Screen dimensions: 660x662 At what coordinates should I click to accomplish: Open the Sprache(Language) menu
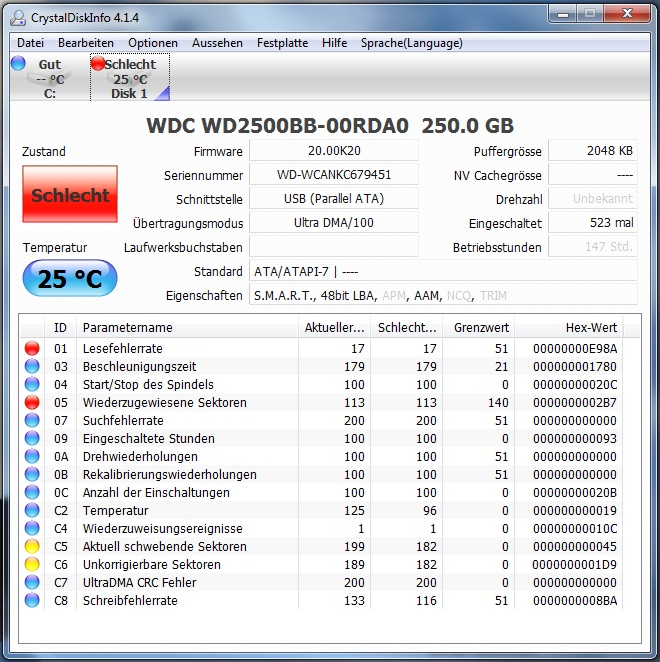pyautogui.click(x=412, y=43)
